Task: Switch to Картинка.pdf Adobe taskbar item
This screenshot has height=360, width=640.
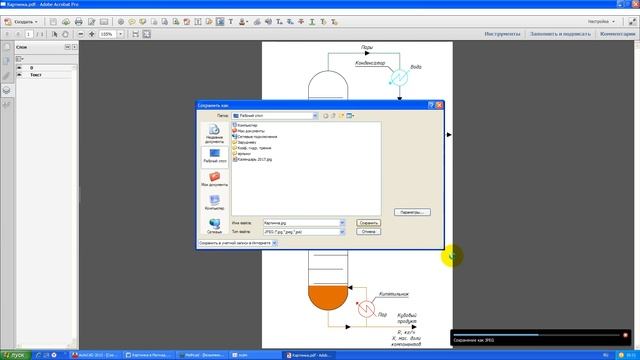Action: (309, 355)
